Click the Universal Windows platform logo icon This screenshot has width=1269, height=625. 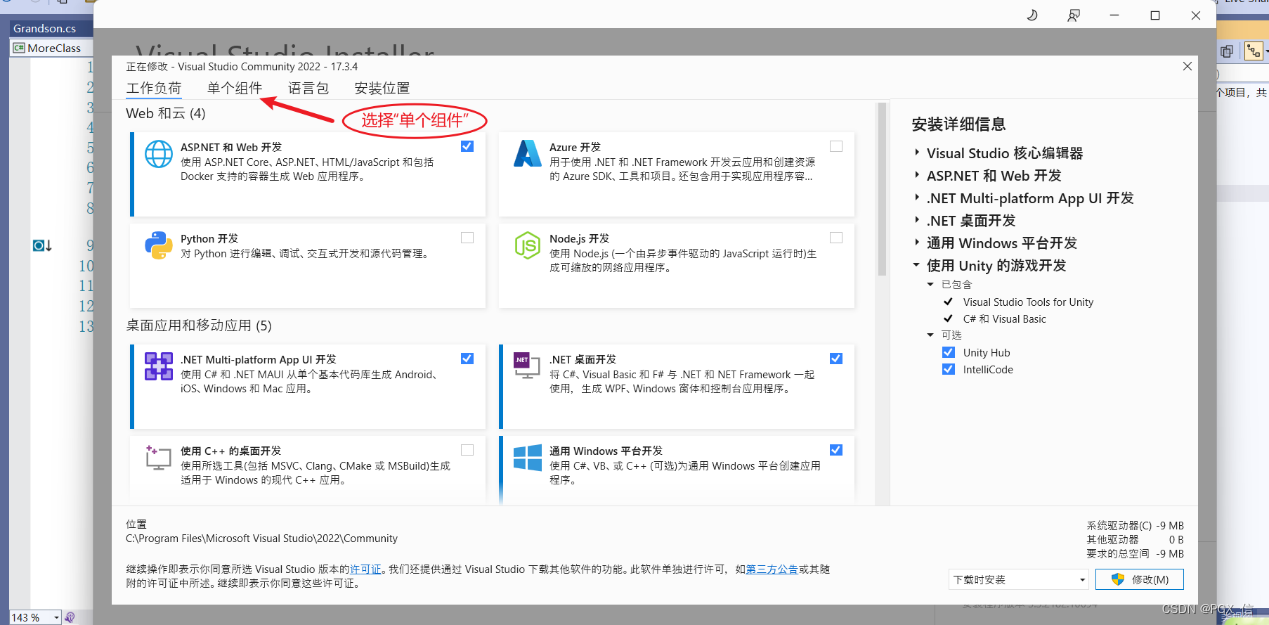tap(527, 457)
